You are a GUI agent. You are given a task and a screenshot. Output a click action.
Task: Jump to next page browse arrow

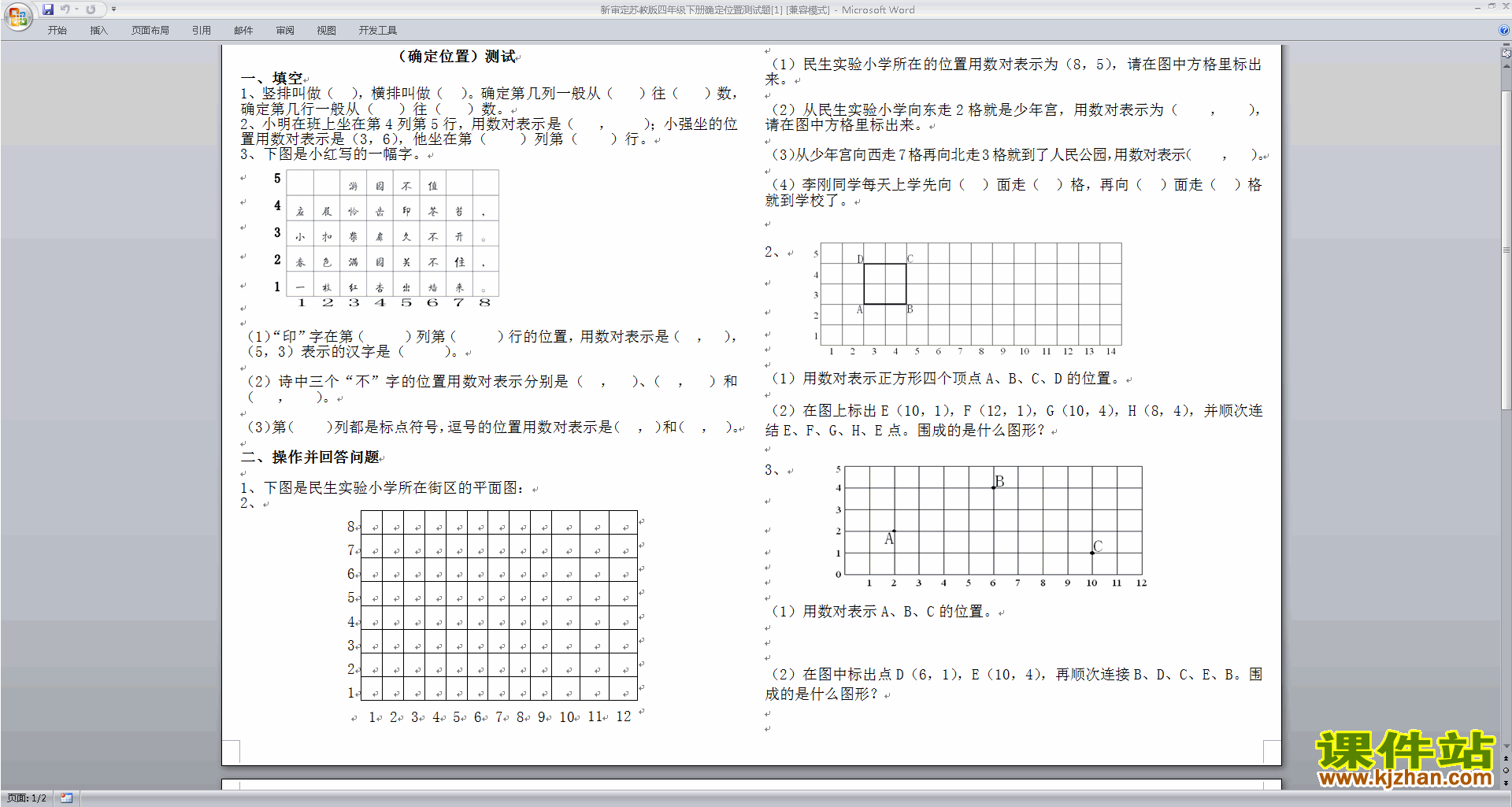(x=1506, y=783)
